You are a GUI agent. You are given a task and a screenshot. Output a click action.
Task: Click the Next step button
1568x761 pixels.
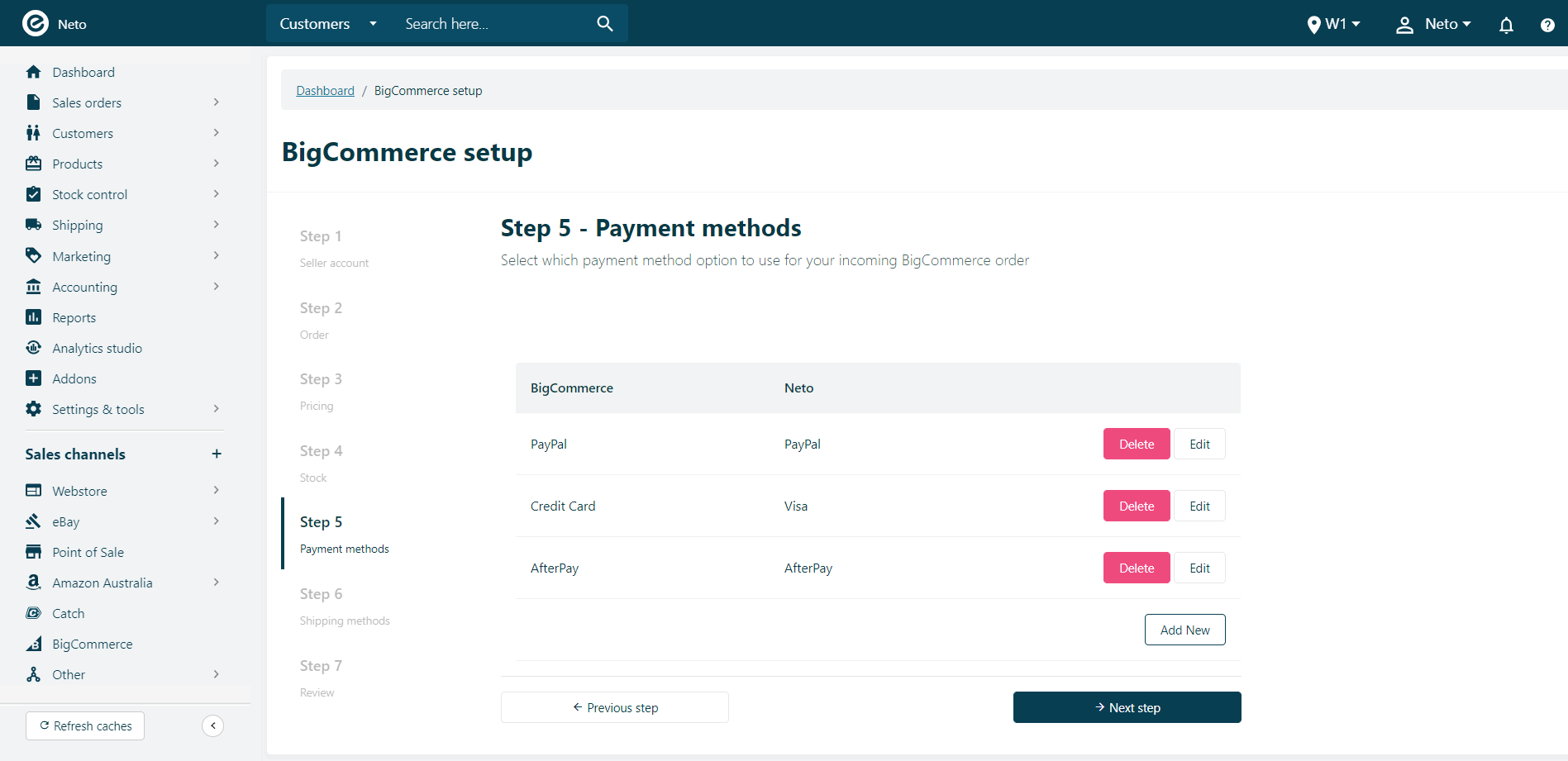[x=1127, y=707]
